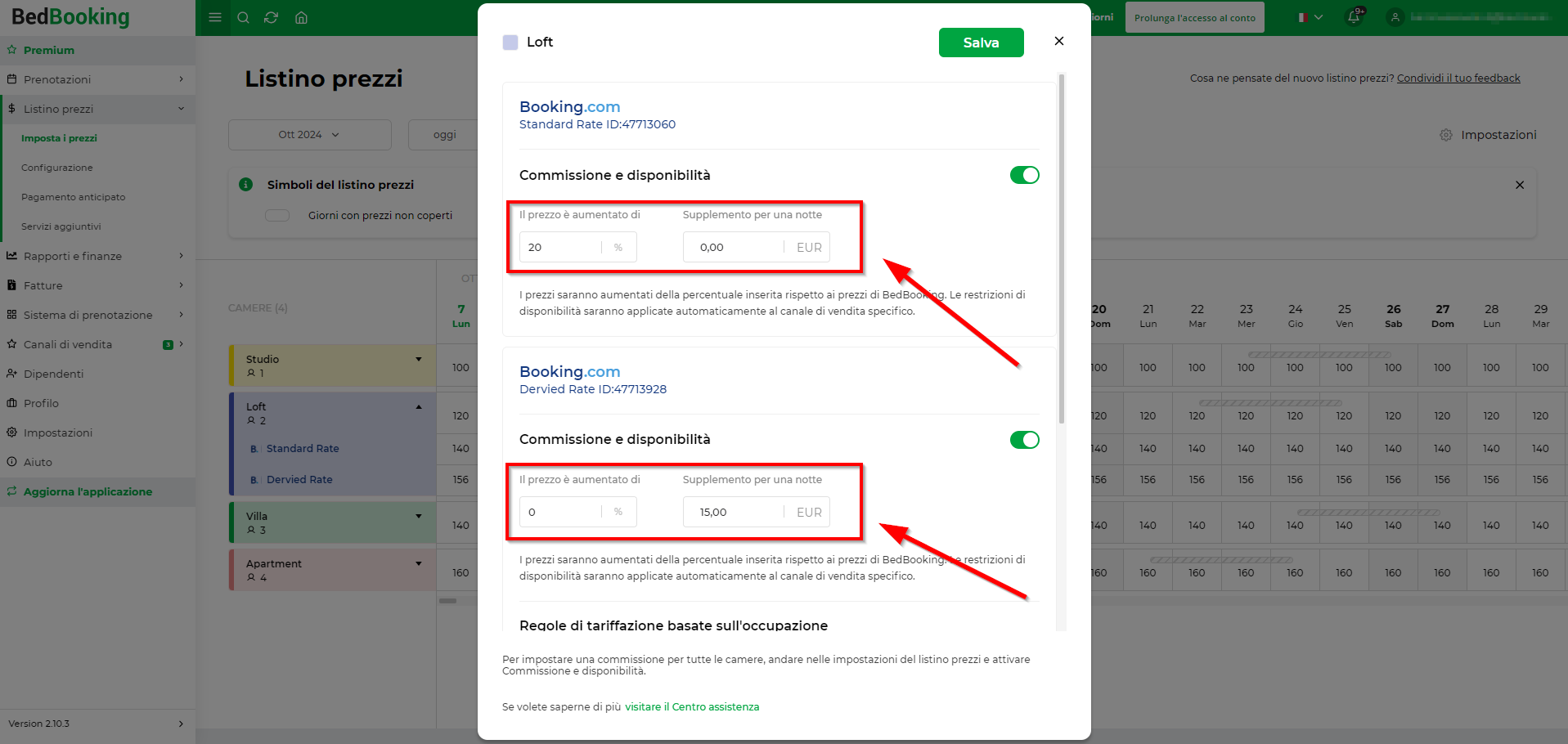
Task: Click dollar icon beside Listino prezzi
Action: (11, 109)
